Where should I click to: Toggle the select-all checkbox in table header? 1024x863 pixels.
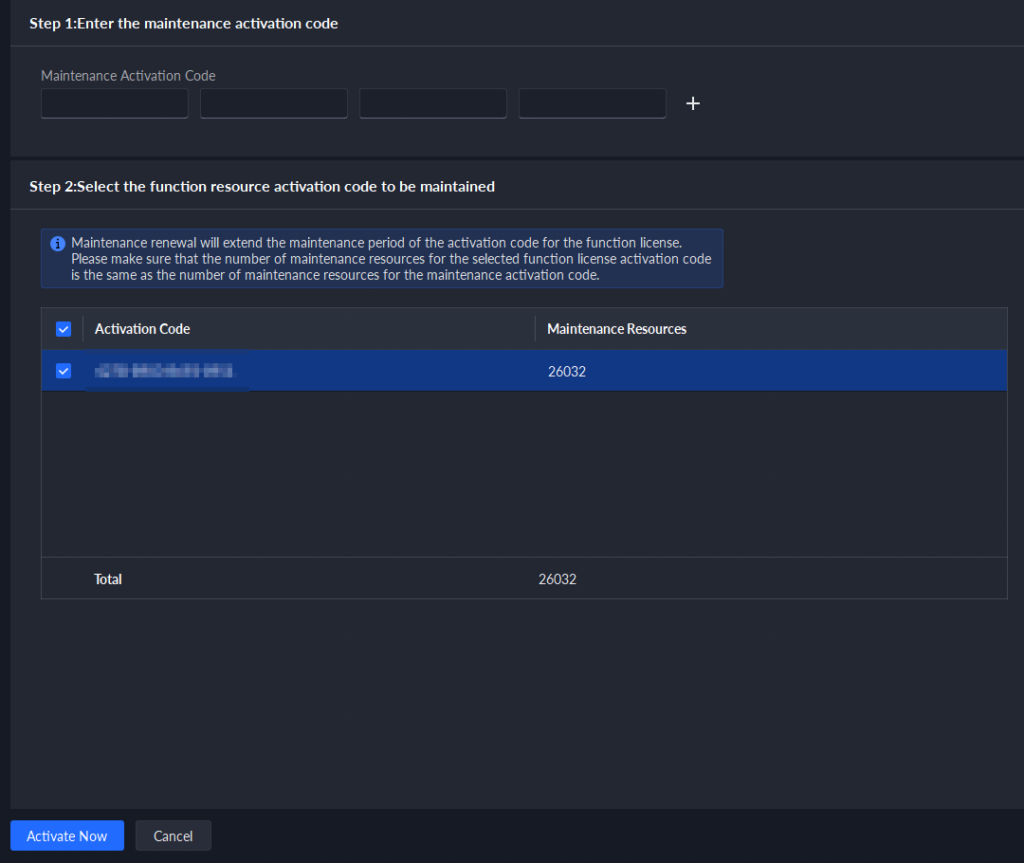64,329
